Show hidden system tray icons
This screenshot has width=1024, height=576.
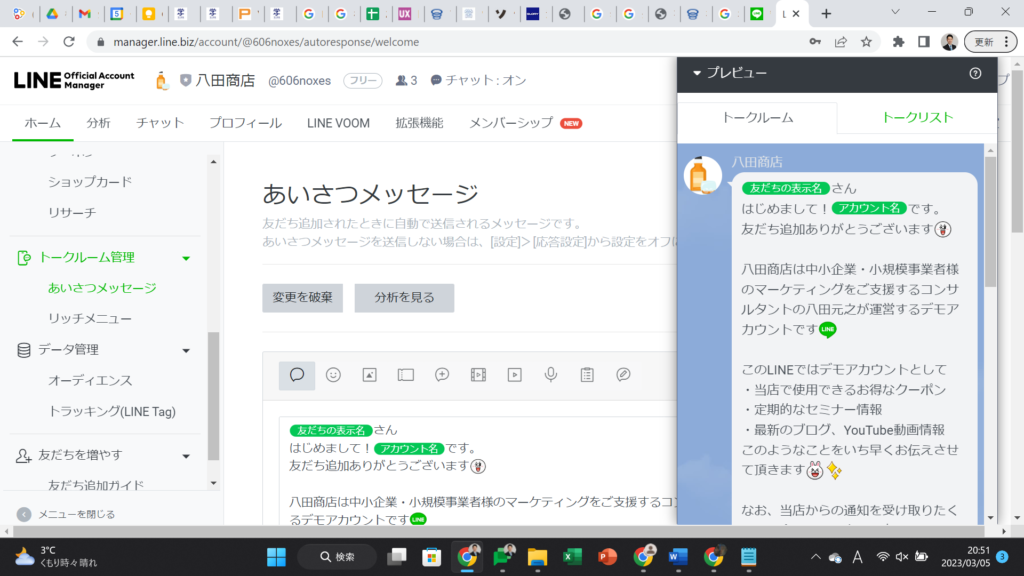tap(816, 557)
